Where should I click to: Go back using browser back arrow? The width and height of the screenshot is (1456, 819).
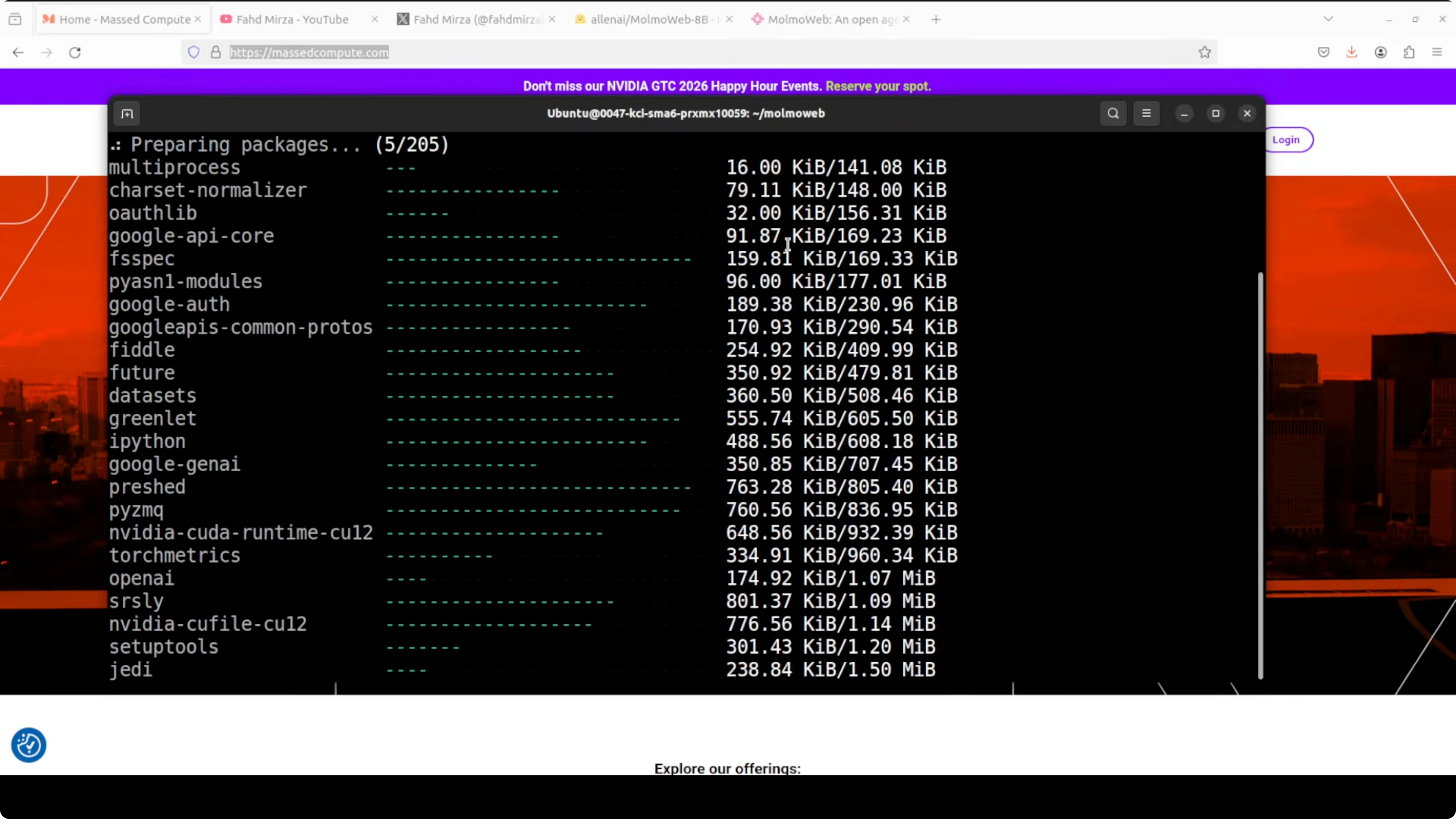pyautogui.click(x=18, y=53)
